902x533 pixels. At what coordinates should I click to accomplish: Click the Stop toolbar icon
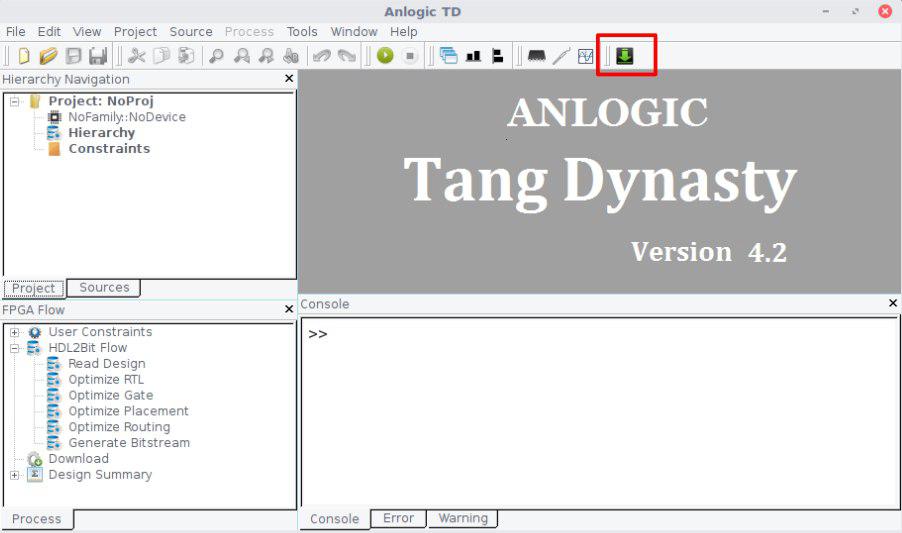point(410,56)
